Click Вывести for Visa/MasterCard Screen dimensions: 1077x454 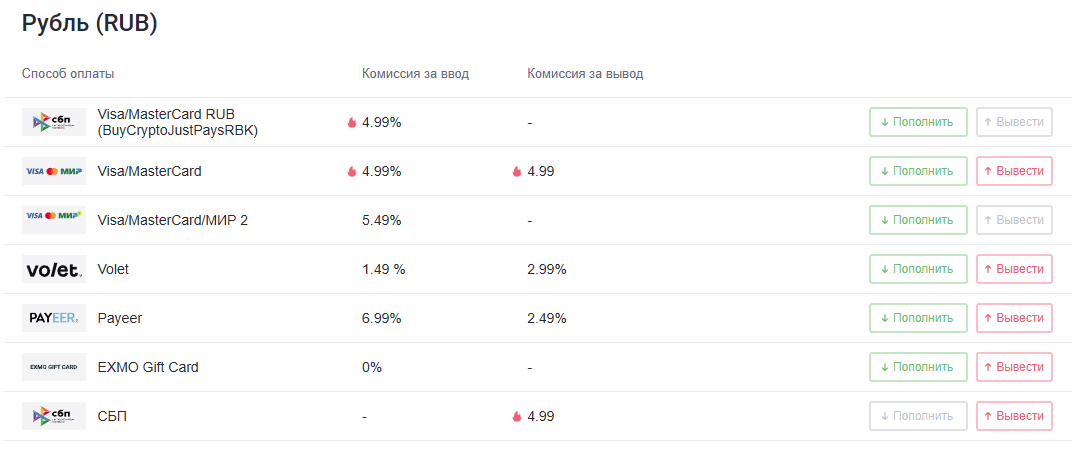(x=1014, y=171)
